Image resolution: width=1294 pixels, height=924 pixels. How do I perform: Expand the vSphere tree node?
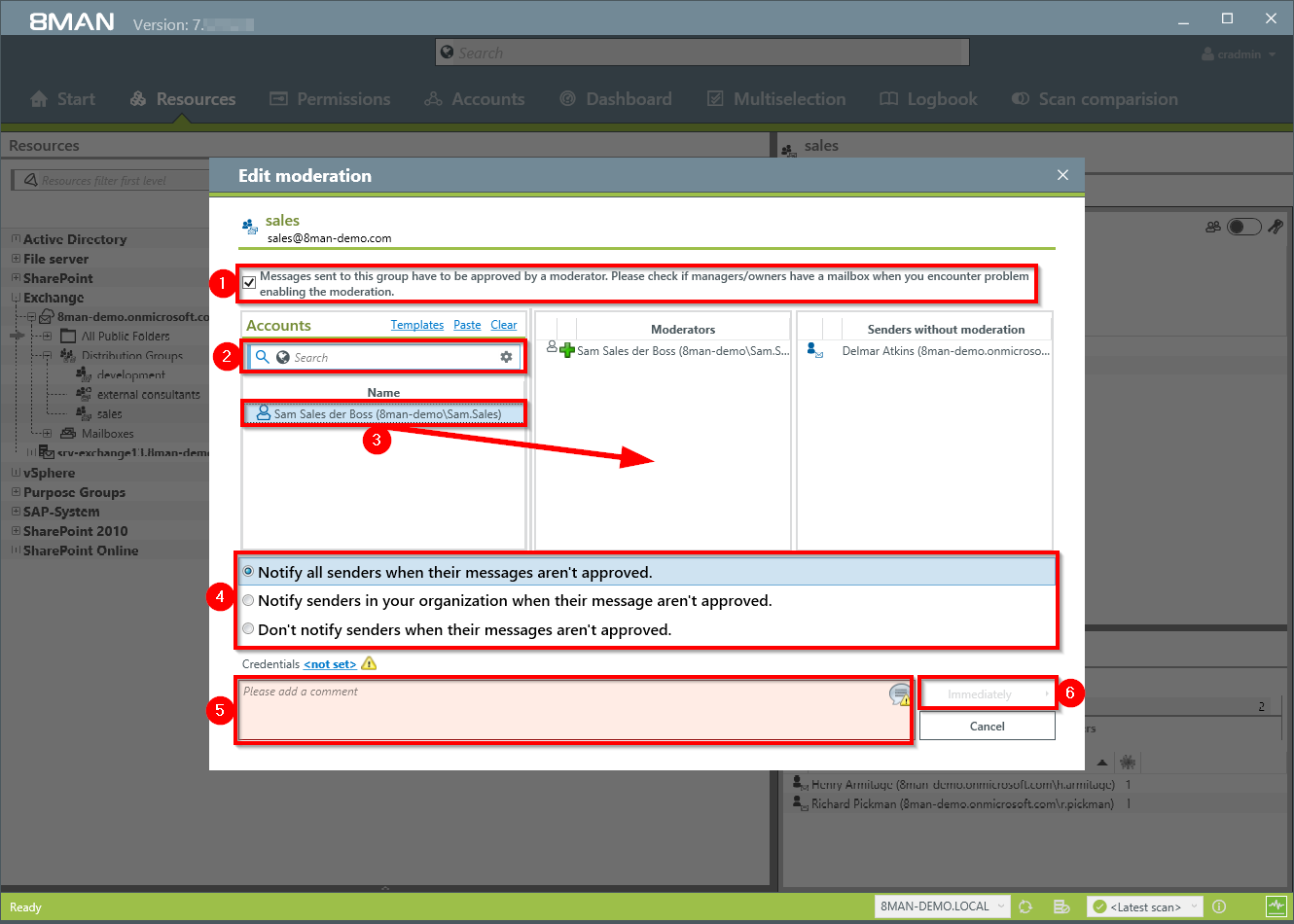coord(16,473)
